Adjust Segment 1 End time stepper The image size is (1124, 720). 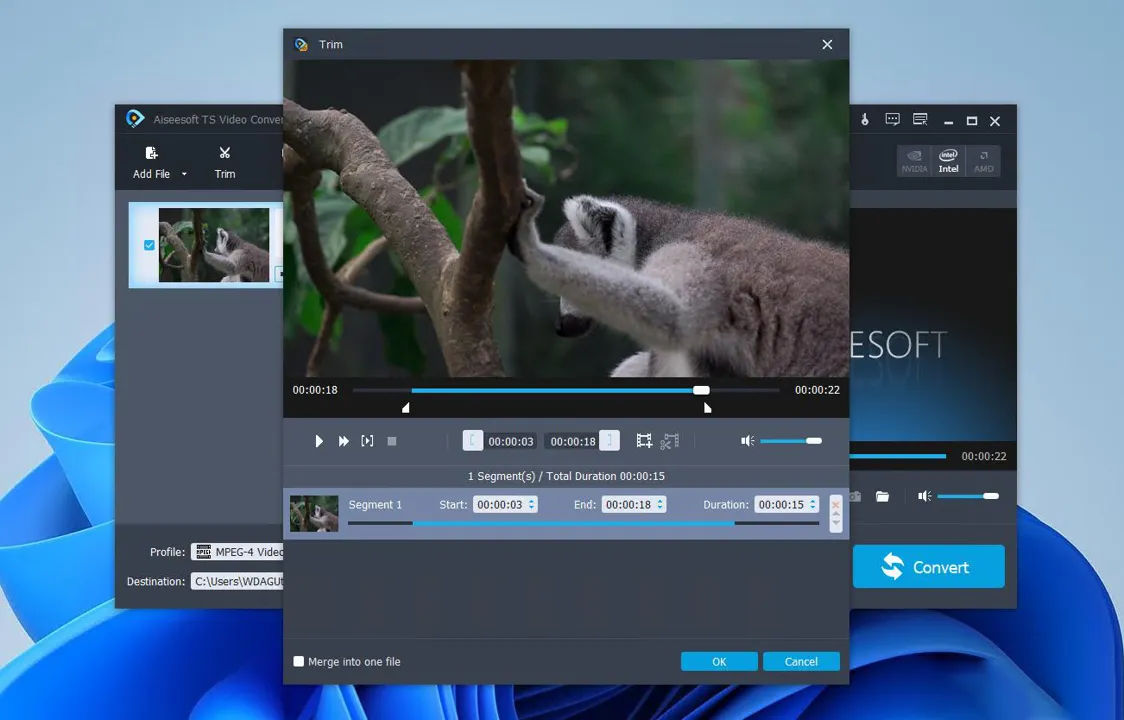659,505
